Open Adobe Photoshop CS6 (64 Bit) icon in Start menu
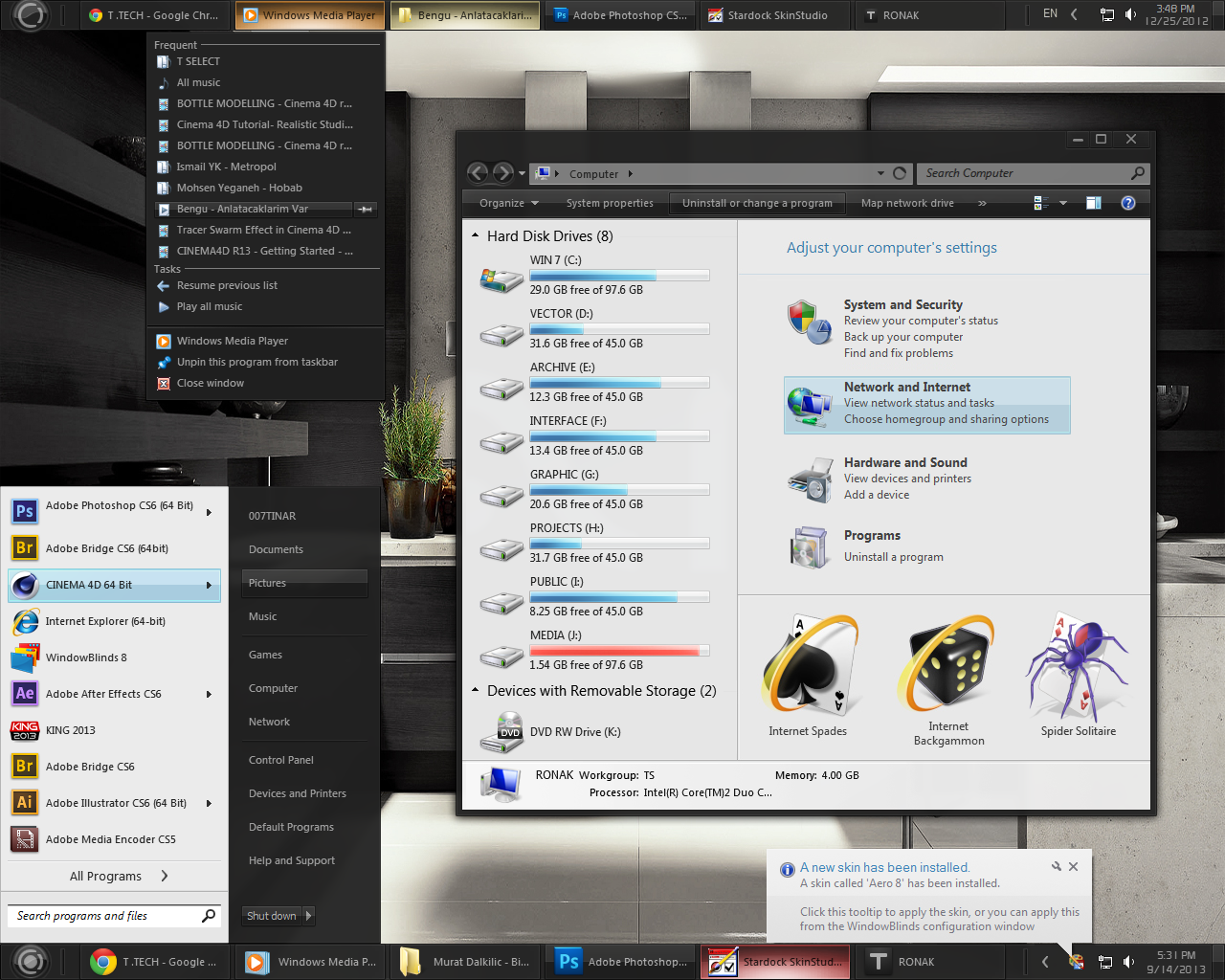Screen dimensions: 1225x980 [25, 512]
